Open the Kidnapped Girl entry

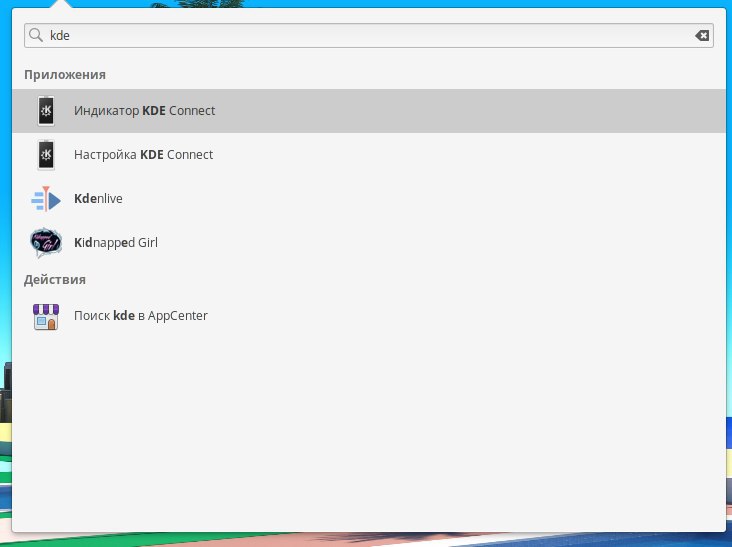click(x=368, y=243)
